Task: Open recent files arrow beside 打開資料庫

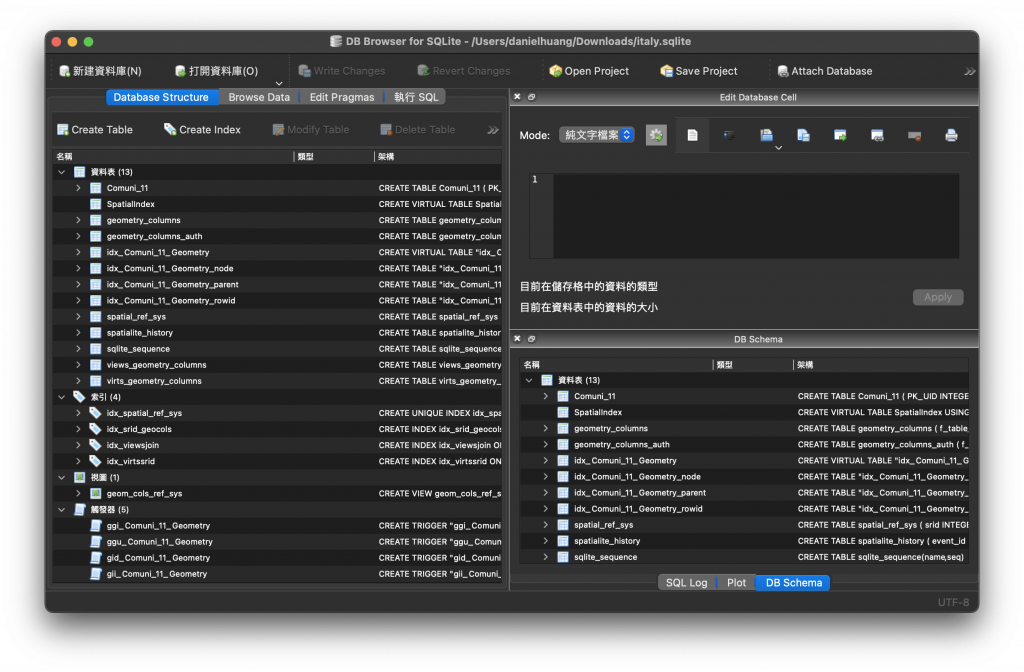Action: [279, 83]
